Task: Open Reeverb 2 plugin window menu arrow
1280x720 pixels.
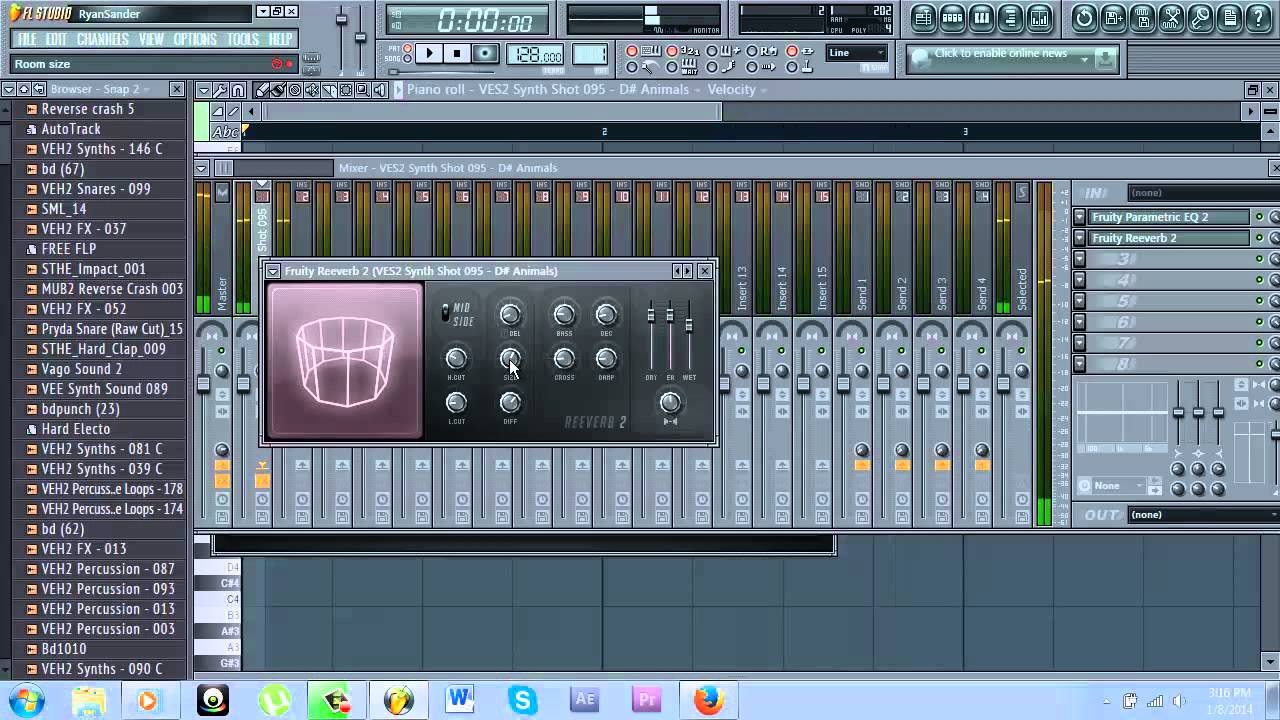Action: (x=272, y=271)
